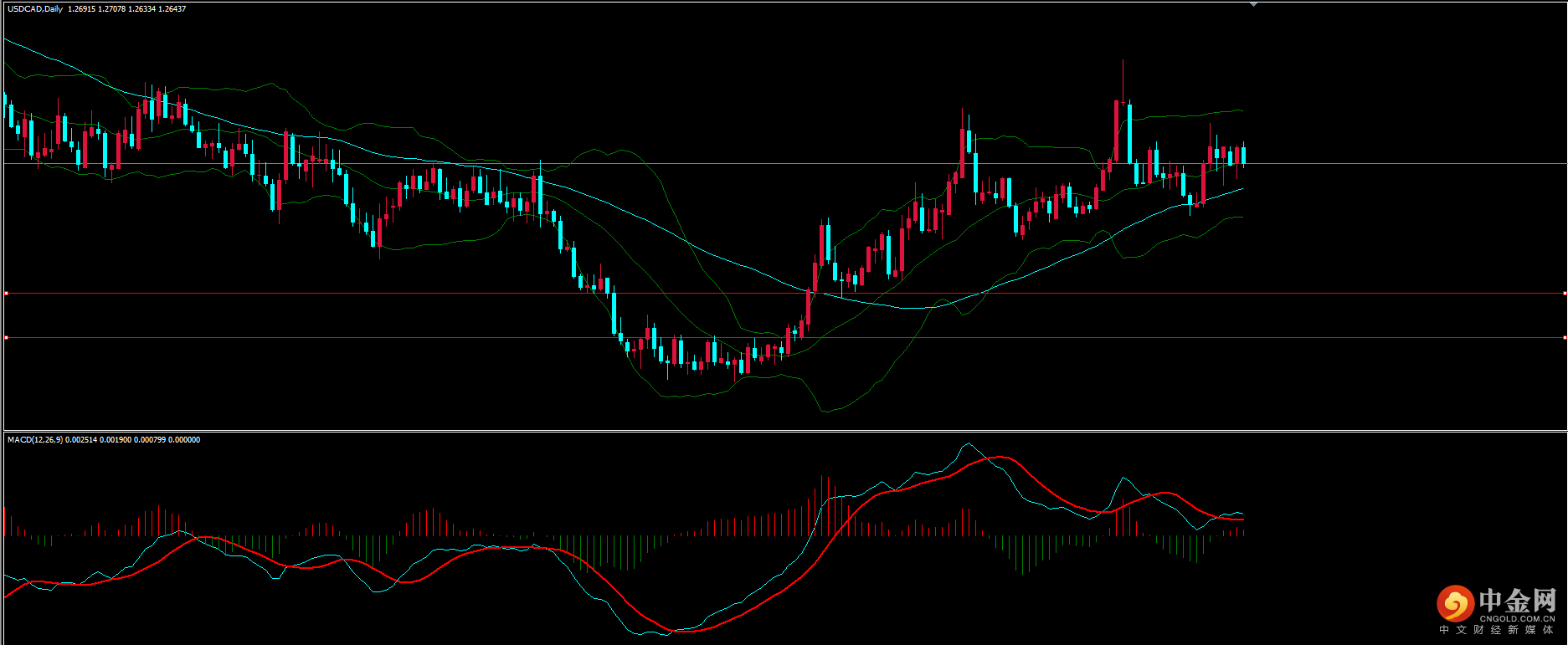
Task: Click the MACD(12,26,9) indicator label
Action: coord(35,440)
